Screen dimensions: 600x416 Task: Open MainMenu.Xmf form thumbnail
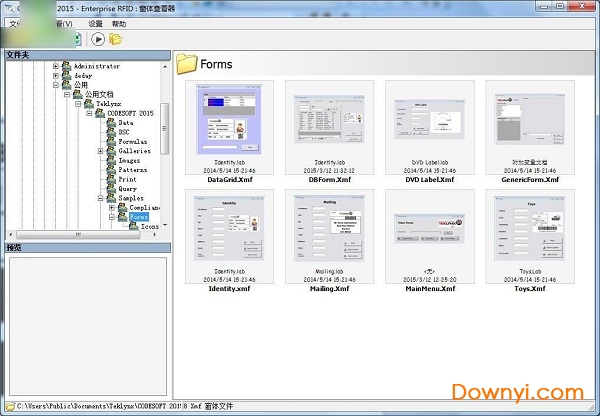(427, 229)
